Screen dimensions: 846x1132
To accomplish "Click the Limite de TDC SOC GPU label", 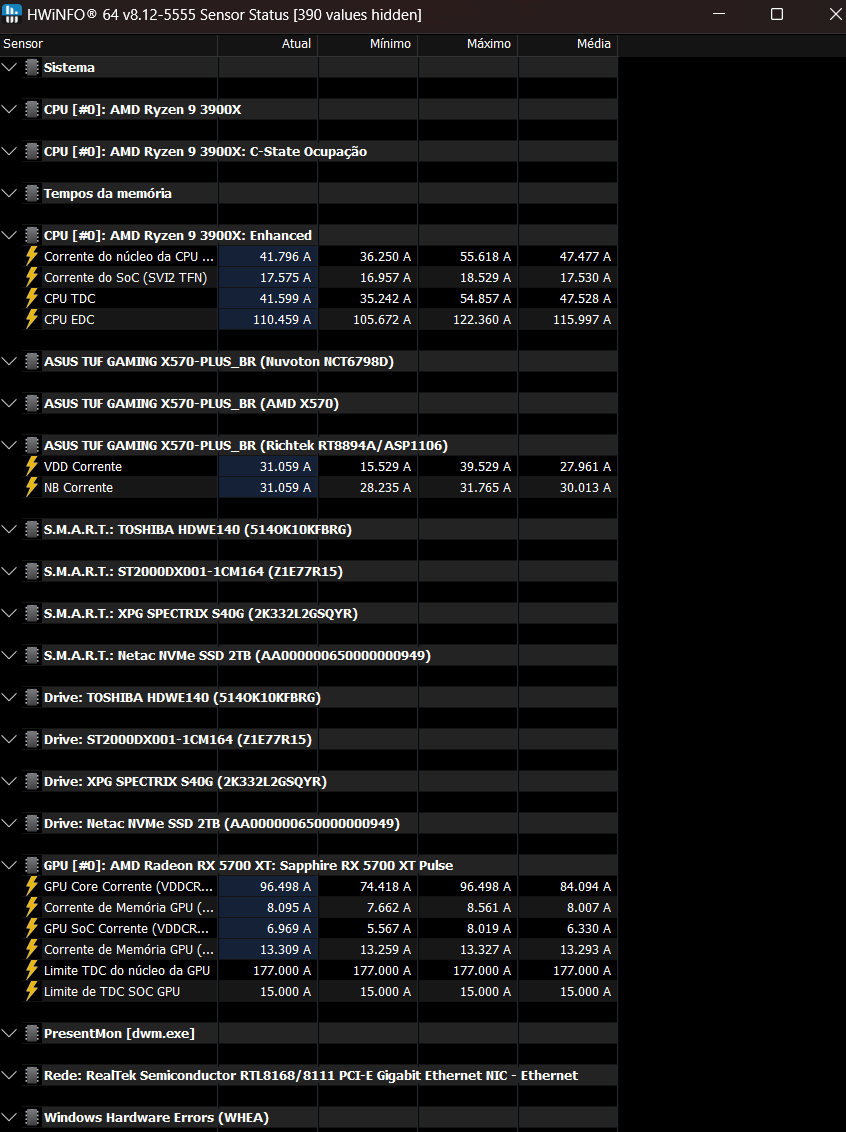I will [112, 991].
